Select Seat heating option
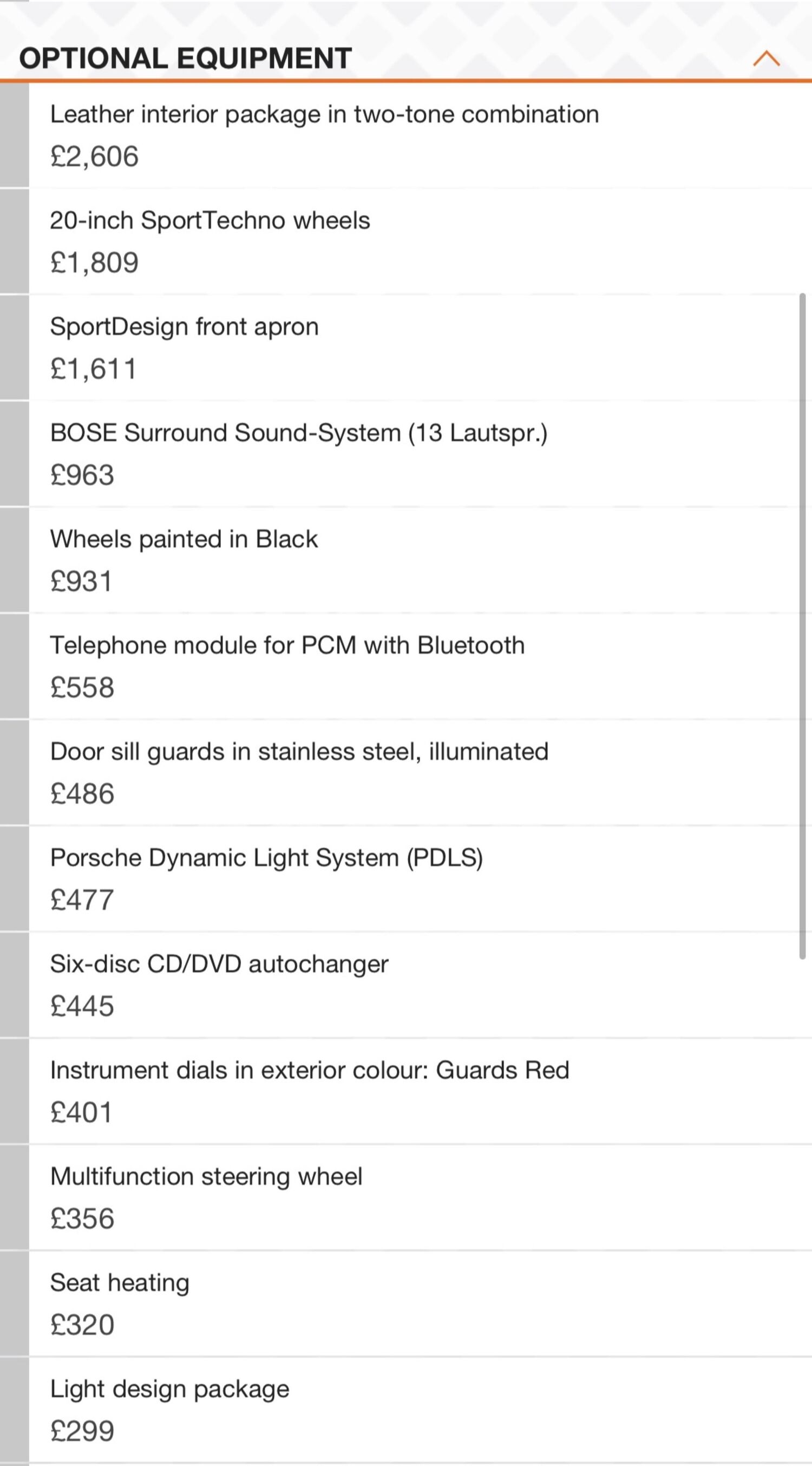The height and width of the screenshot is (1466, 812). [x=420, y=1303]
